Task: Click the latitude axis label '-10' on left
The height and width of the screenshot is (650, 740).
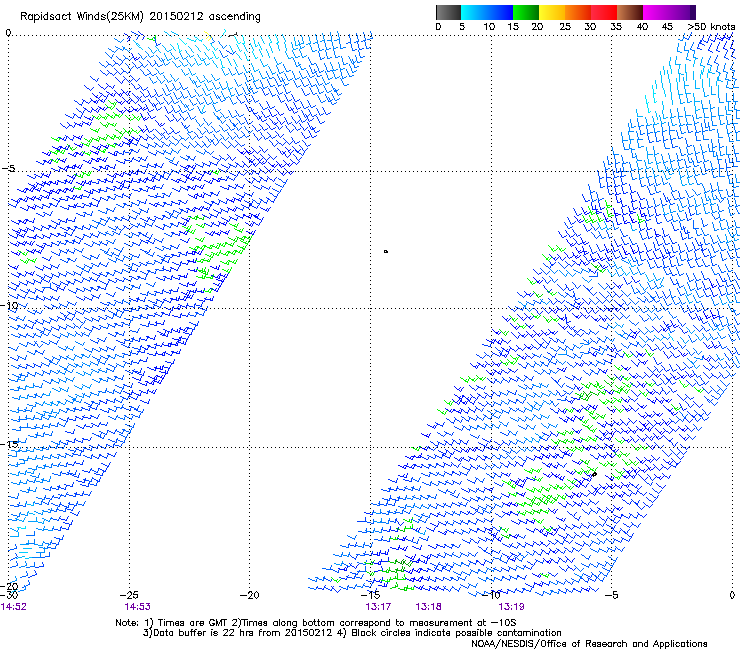Action: (x=9, y=306)
